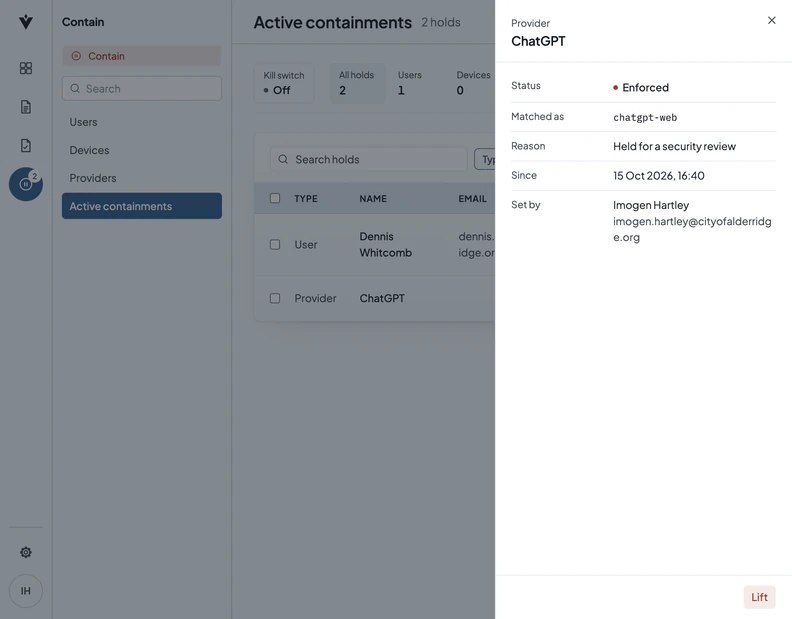Click the 'Provider' type cell in table
The image size is (792, 619).
tap(315, 298)
